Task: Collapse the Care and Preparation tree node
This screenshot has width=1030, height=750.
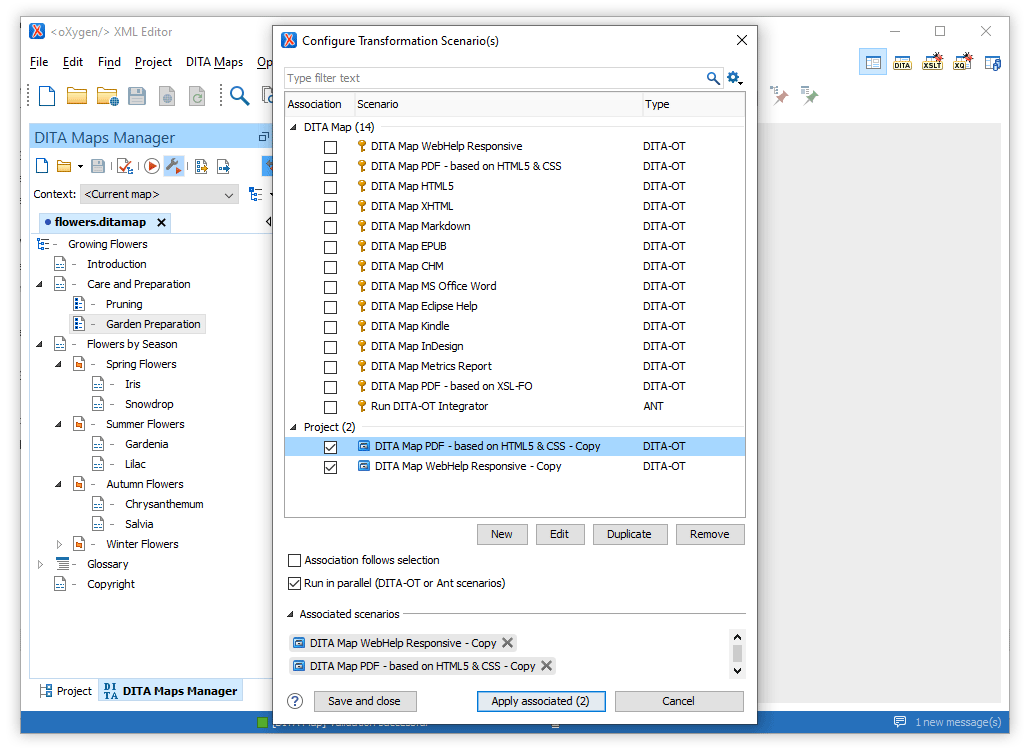Action: [39, 284]
